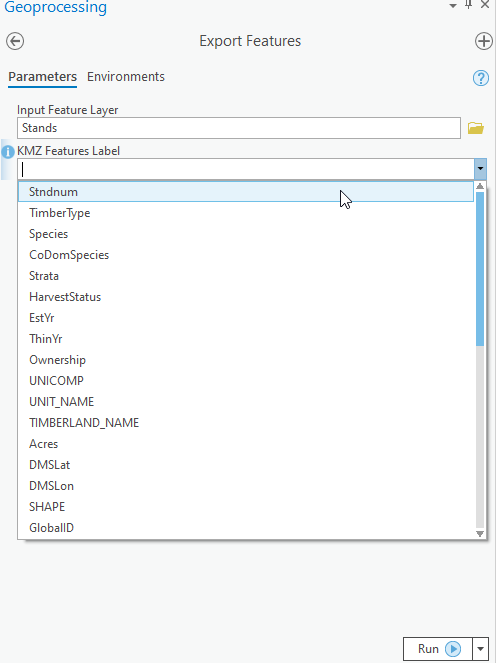Click the info icon beside KMZ Features Label
Viewport: 496px width, 663px height.
[8, 152]
